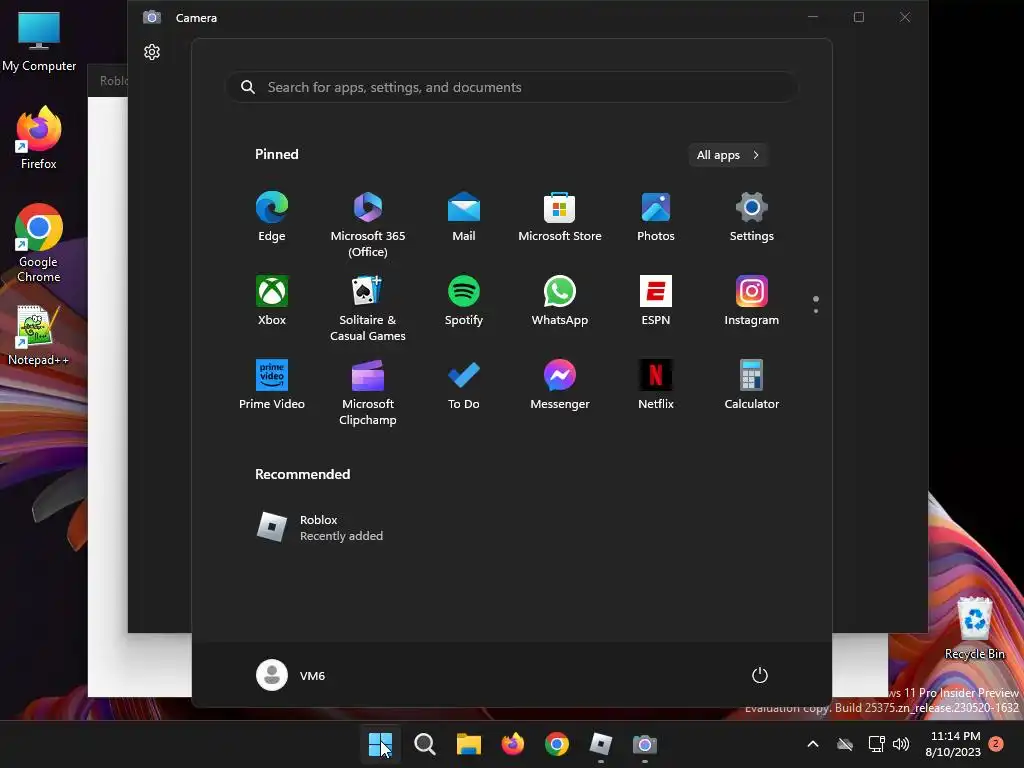1024x768 pixels.
Task: Open the Mail app
Action: (x=464, y=217)
